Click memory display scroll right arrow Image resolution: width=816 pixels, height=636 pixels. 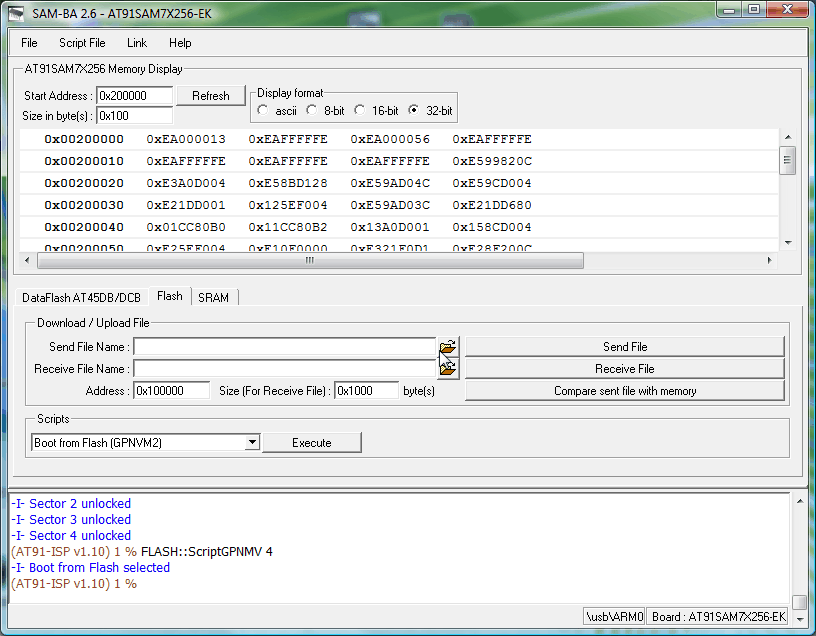pos(770,260)
